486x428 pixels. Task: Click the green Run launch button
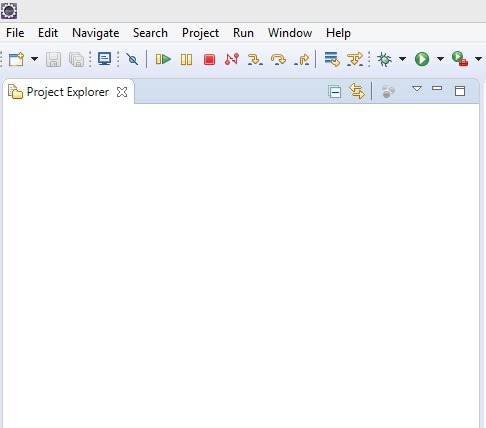[x=422, y=59]
